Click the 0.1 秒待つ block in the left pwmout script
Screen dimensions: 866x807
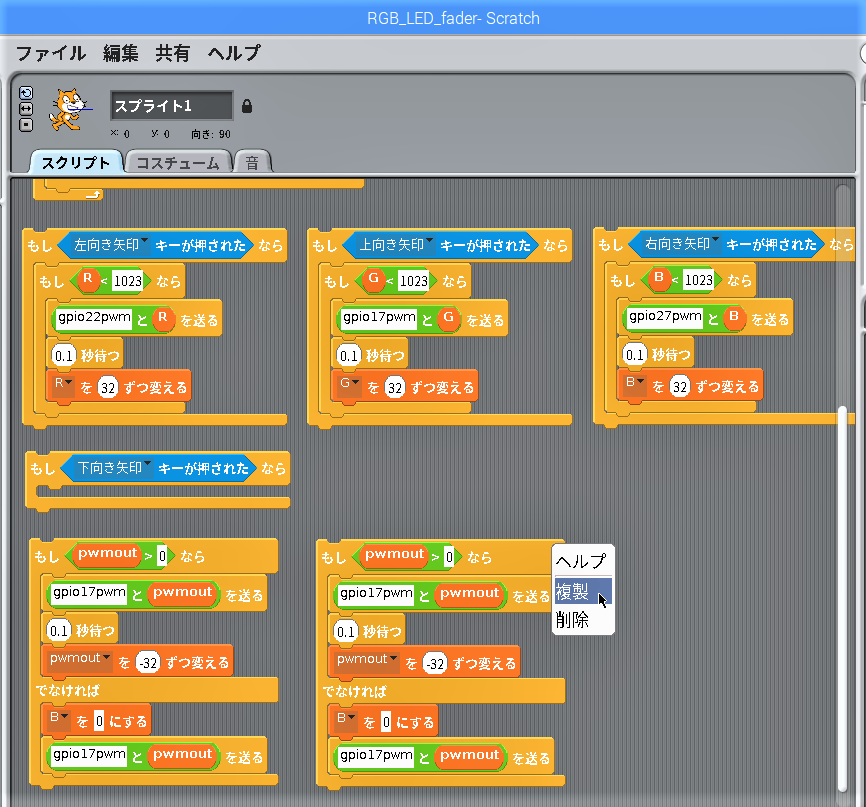click(80, 630)
